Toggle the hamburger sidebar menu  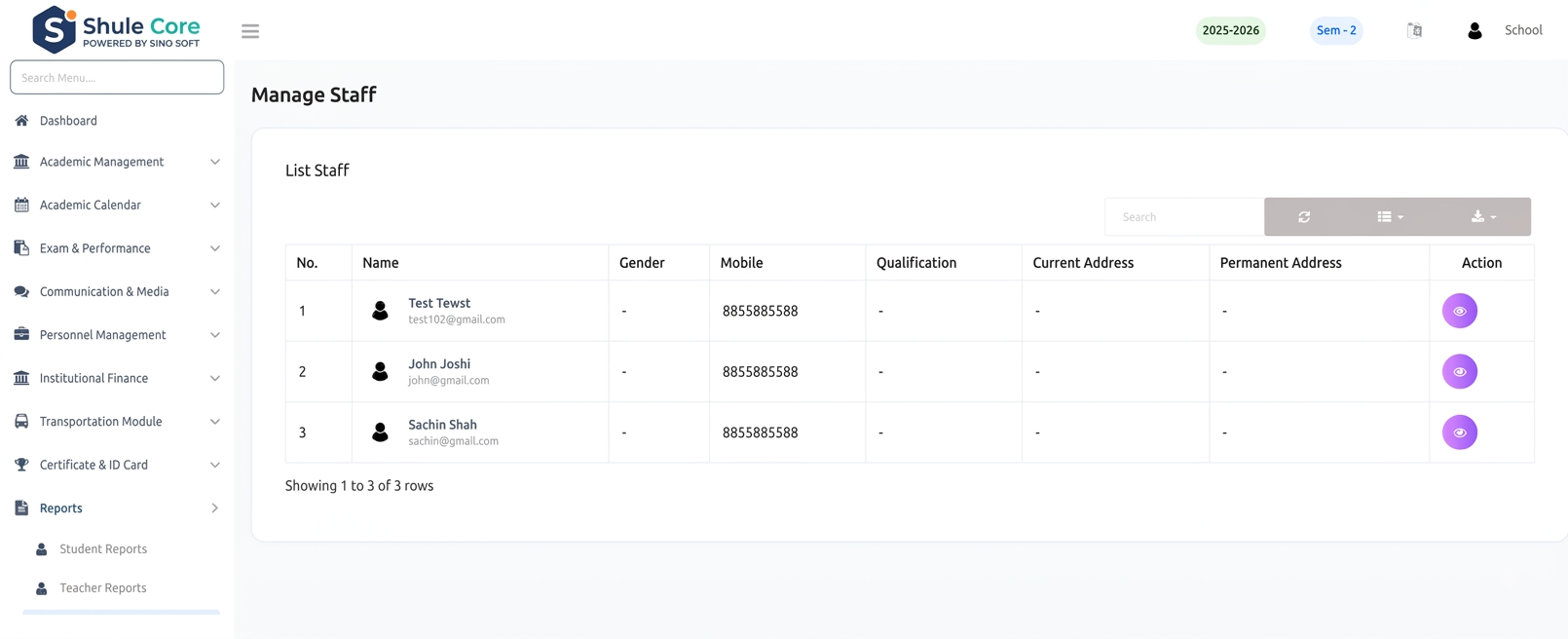coord(250,31)
